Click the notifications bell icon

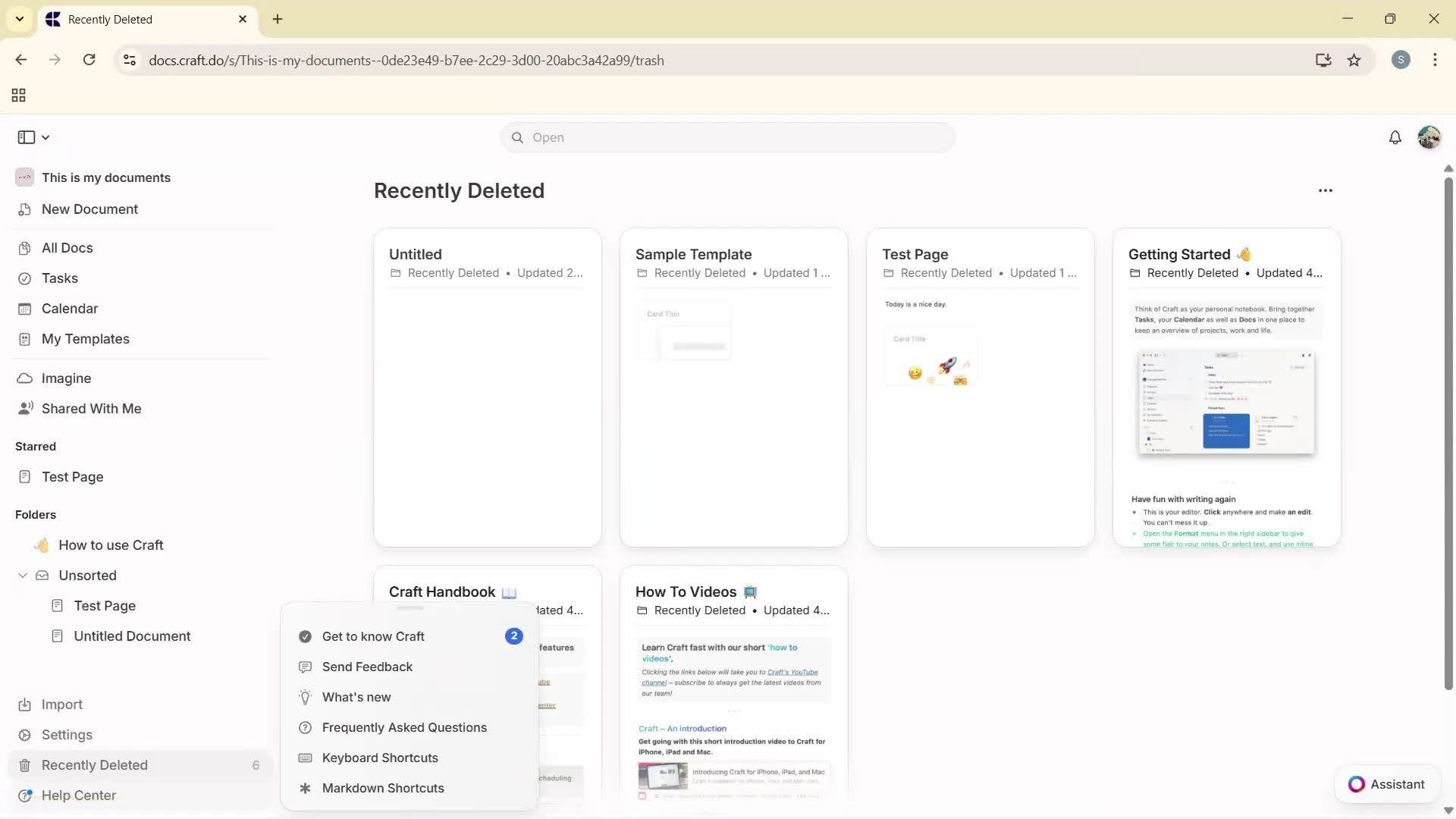(1395, 137)
